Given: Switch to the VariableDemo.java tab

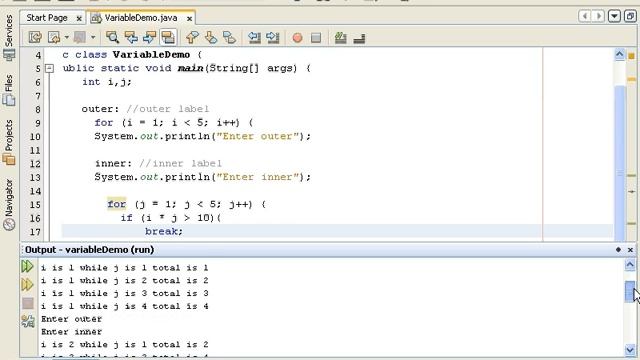Looking at the screenshot, I should coord(140,18).
